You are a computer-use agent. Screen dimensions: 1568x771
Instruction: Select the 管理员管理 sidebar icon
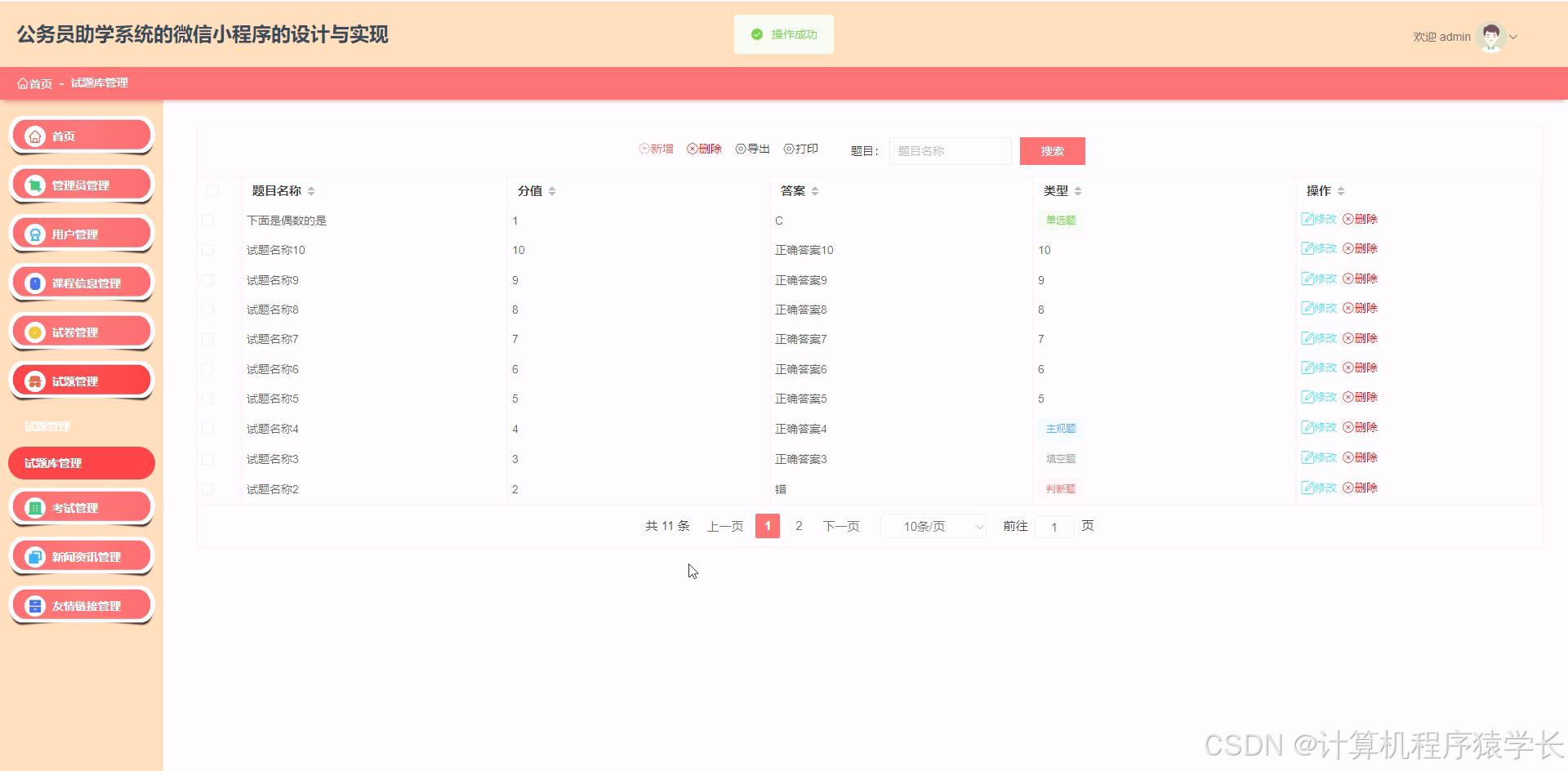(81, 185)
